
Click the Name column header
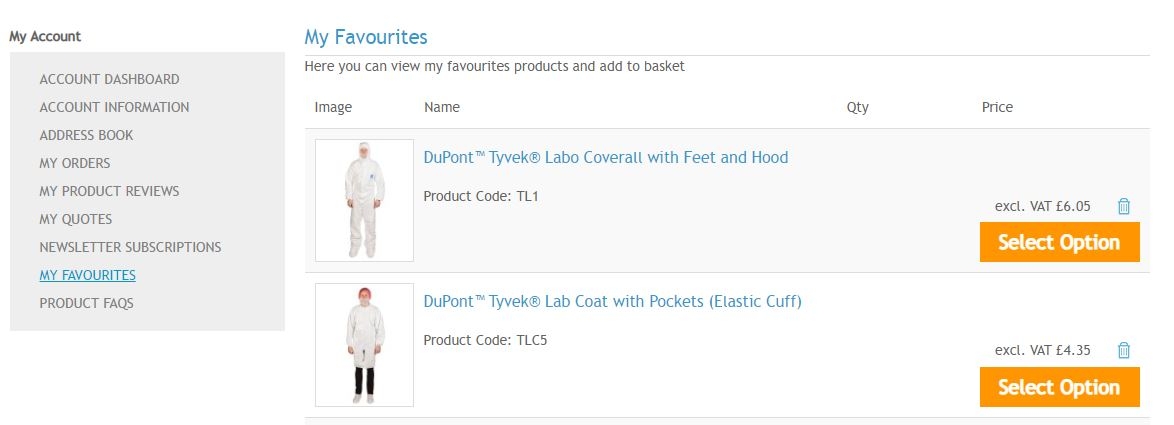(x=441, y=107)
